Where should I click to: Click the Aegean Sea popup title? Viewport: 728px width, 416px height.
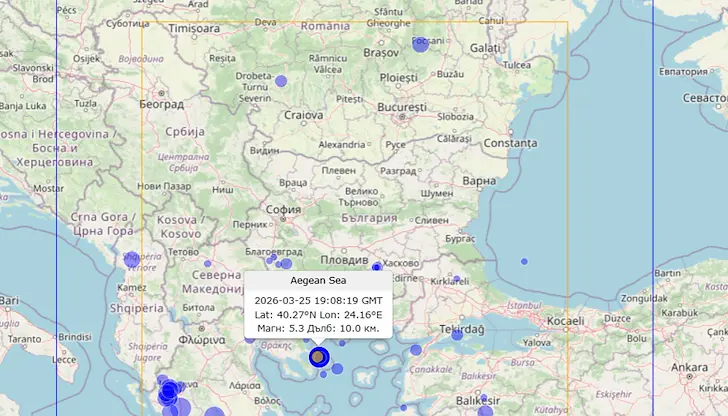pyautogui.click(x=318, y=280)
